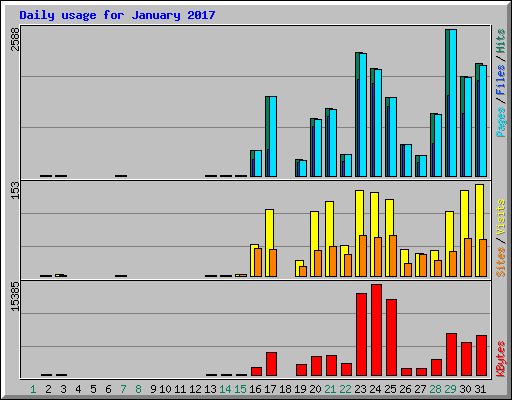Select day label 2 on the axis
The height and width of the screenshot is (400, 512).
(x=48, y=389)
